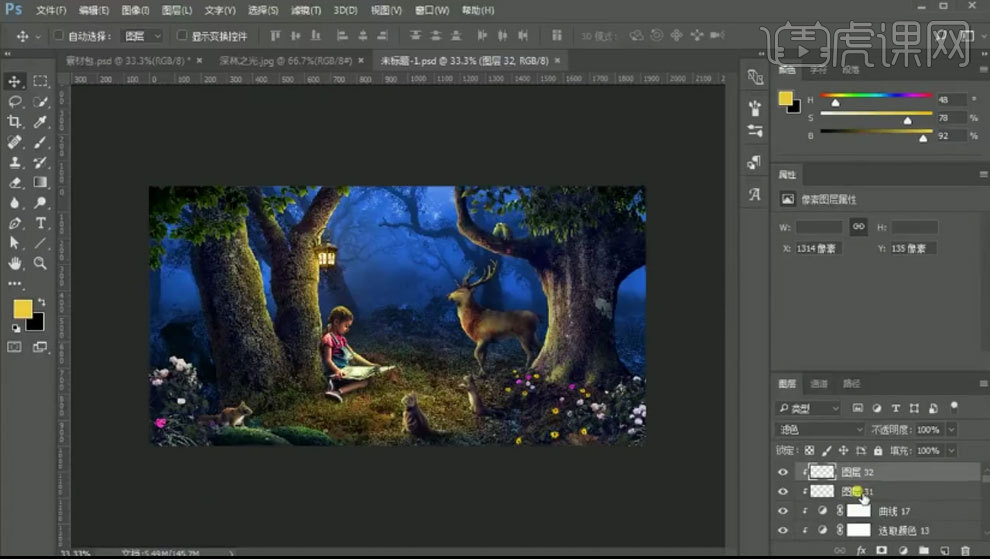Select the Horizontal Type tool
The width and height of the screenshot is (990, 559).
(40, 223)
